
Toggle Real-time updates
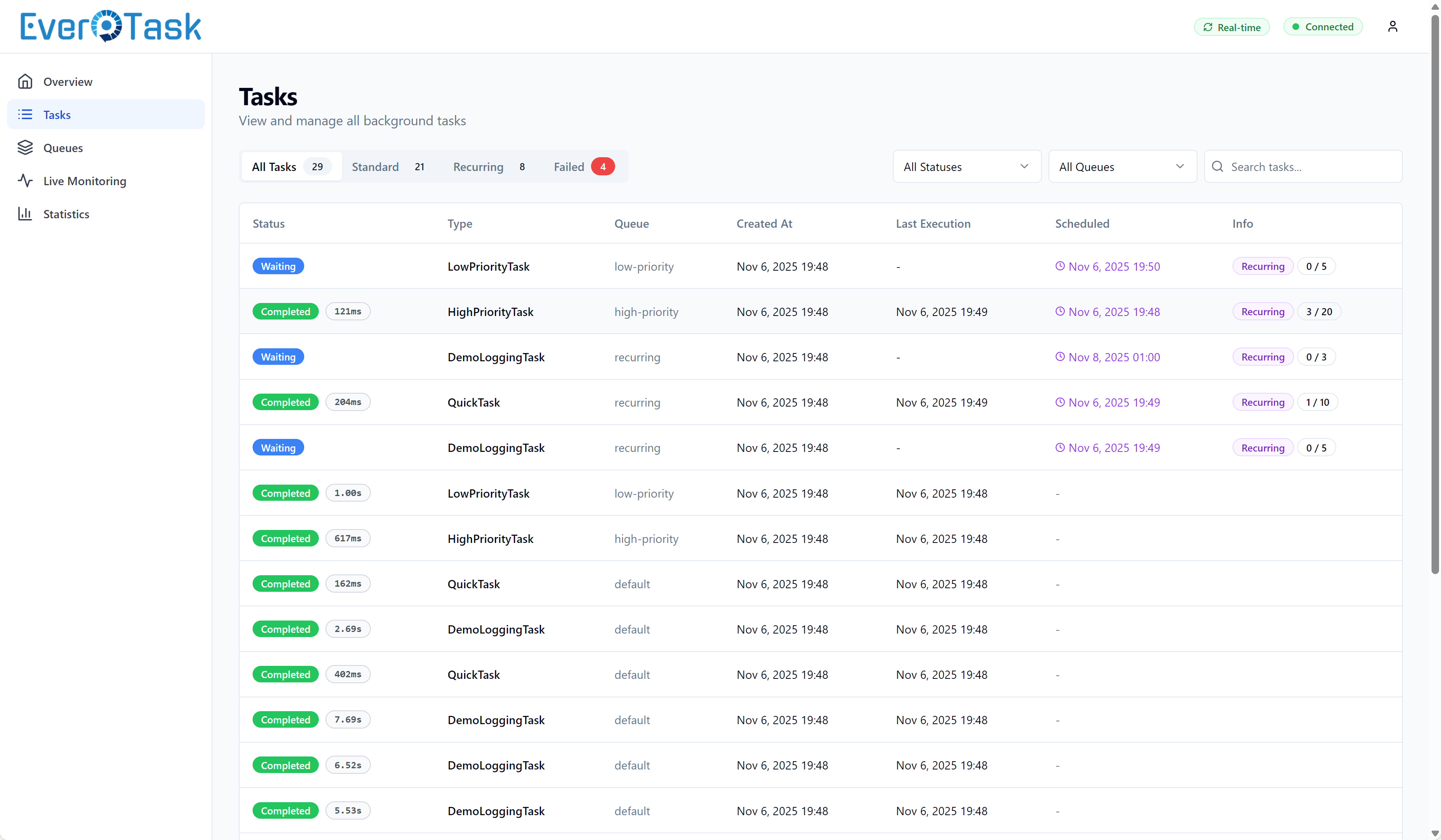[1232, 27]
